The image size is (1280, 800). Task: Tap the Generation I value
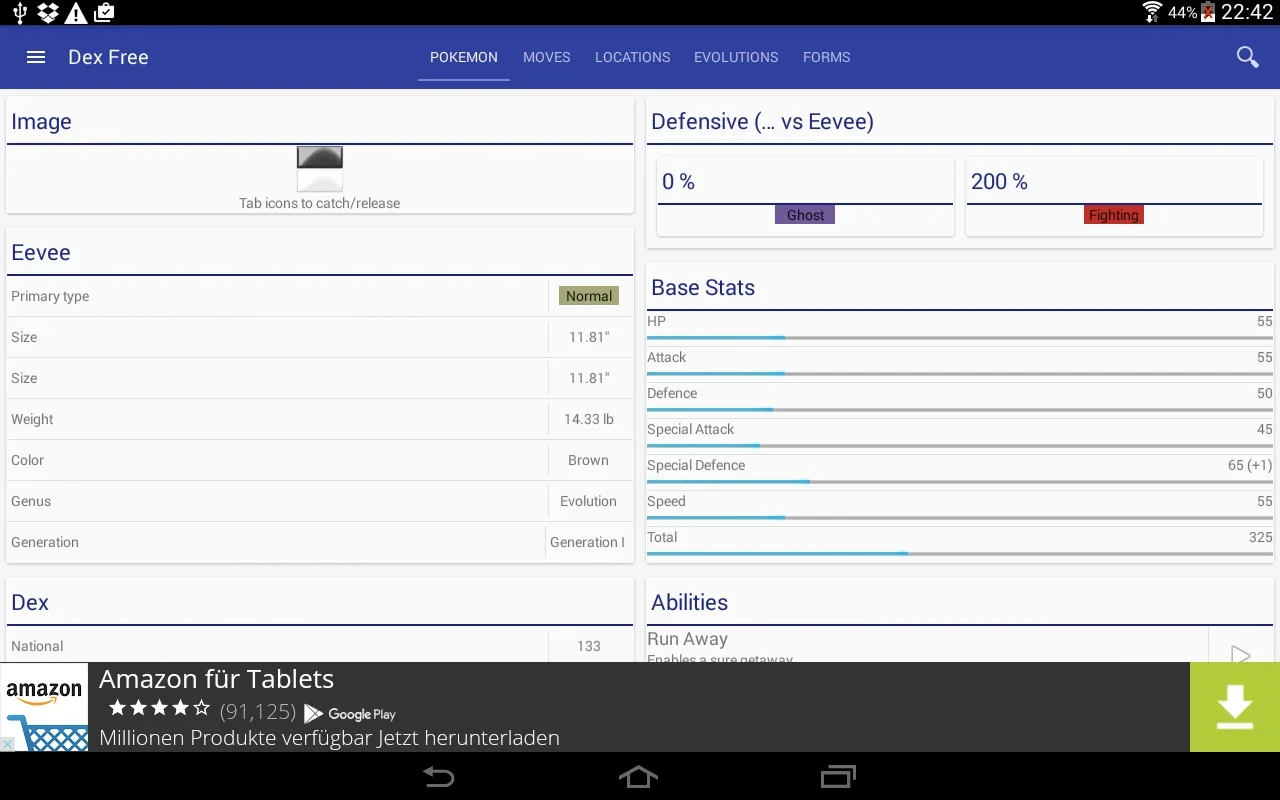tap(587, 542)
